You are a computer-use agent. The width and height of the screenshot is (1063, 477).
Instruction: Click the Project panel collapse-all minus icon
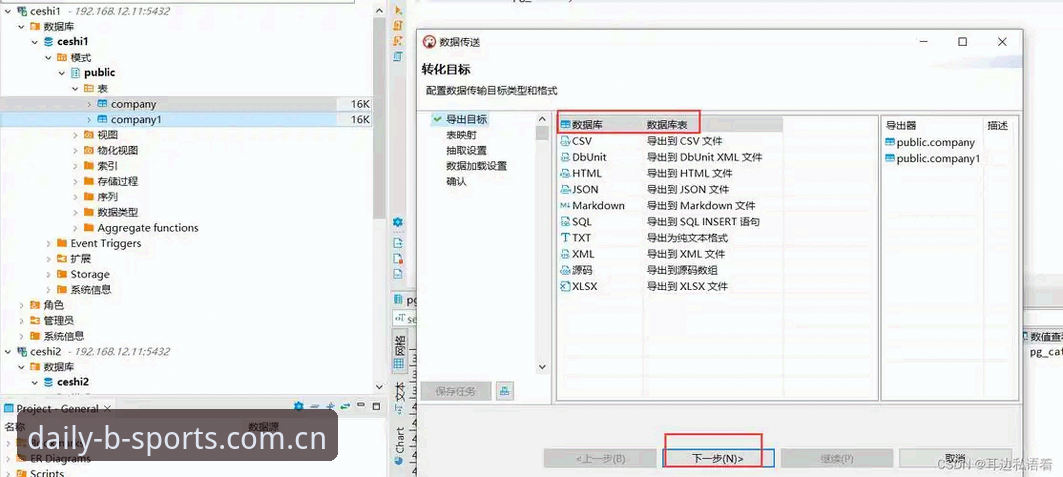pyautogui.click(x=315, y=407)
